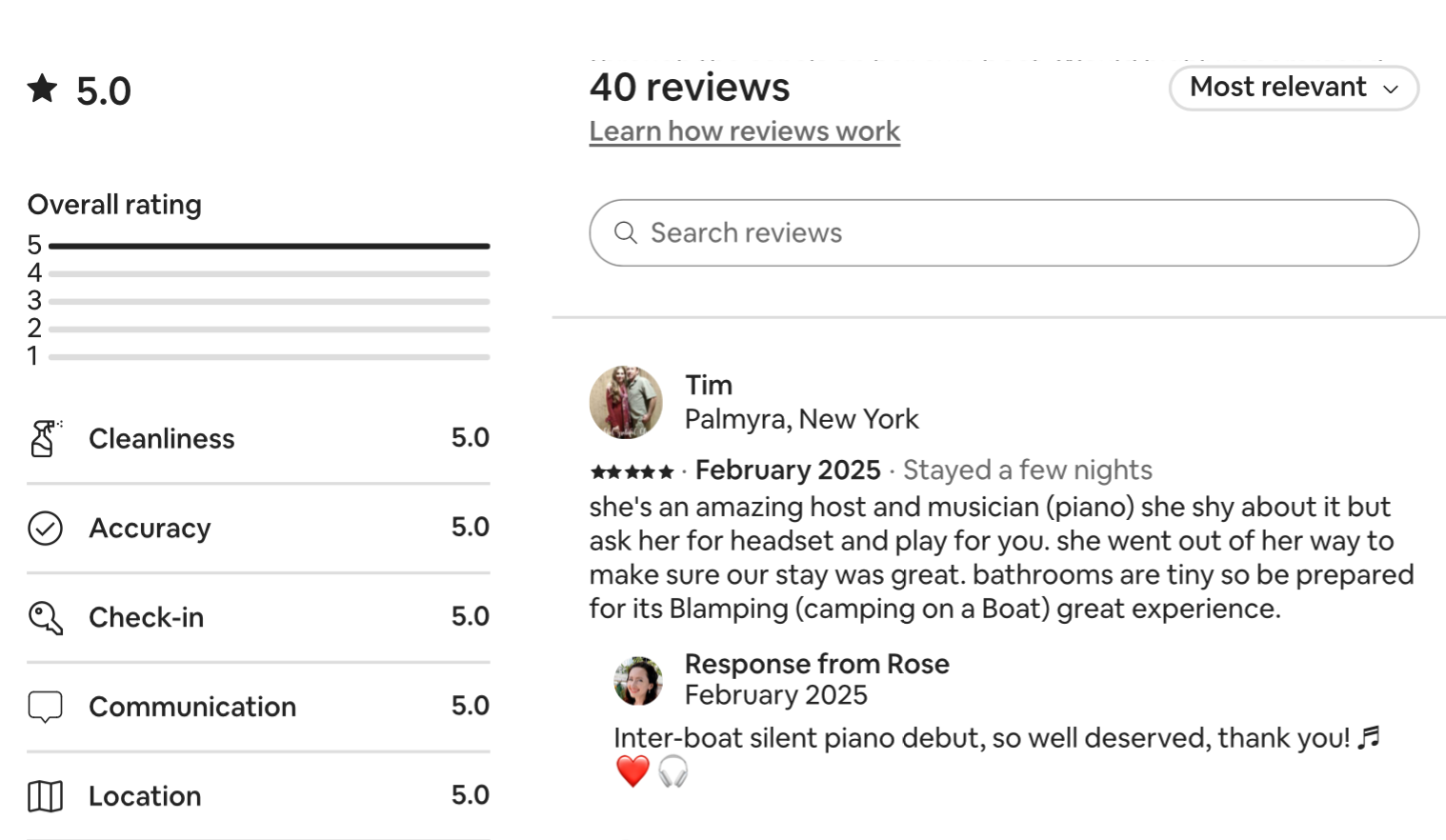Click the Location map icon

pyautogui.click(x=45, y=796)
